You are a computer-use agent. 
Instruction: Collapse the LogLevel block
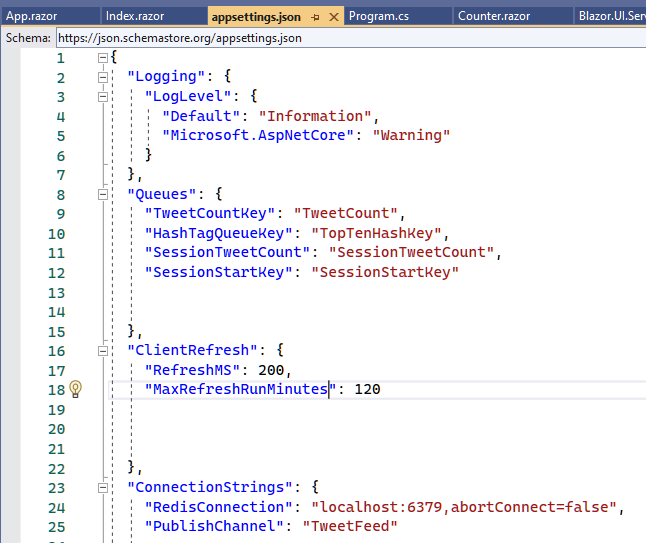click(x=103, y=97)
